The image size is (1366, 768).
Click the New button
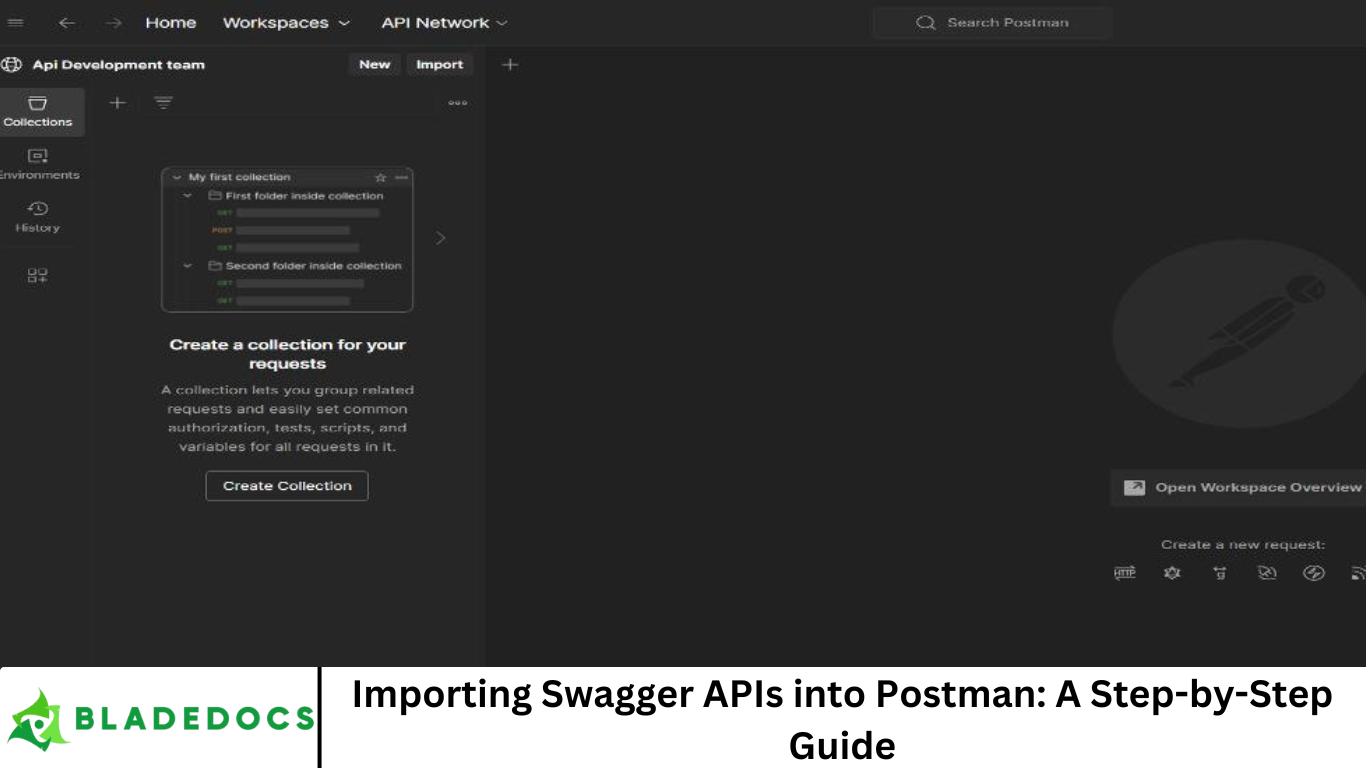coord(375,64)
